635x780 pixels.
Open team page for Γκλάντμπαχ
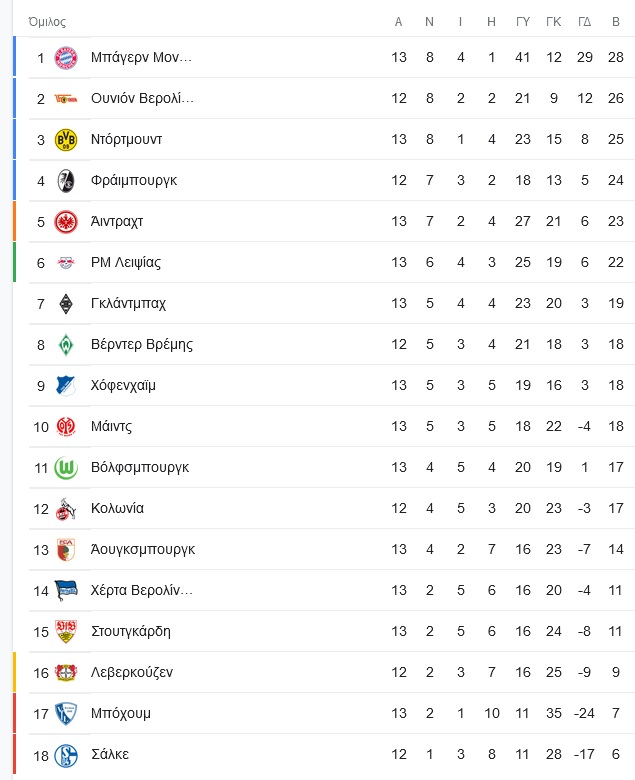click(x=128, y=303)
